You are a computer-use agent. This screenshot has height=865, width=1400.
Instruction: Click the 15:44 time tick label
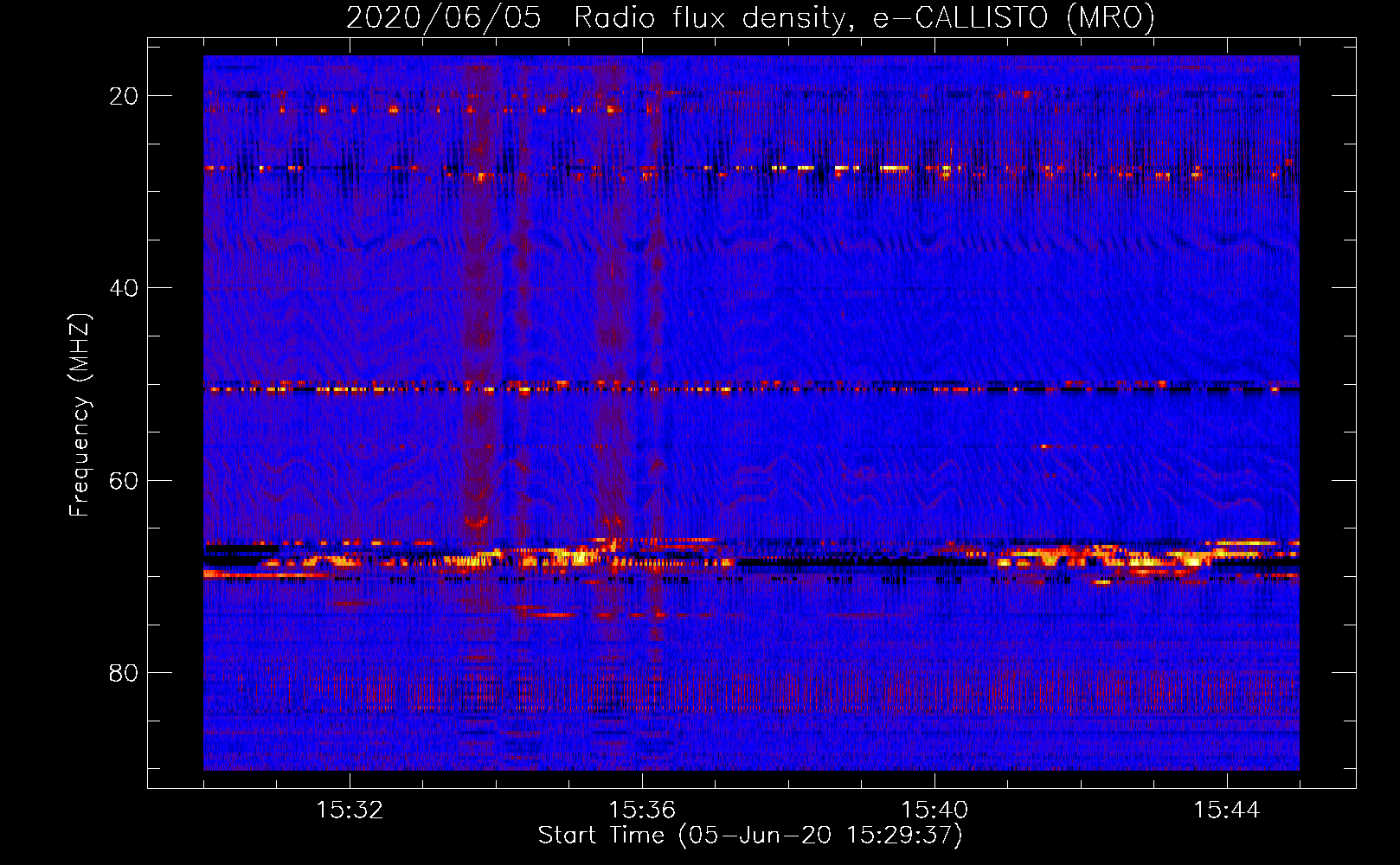(x=1227, y=811)
